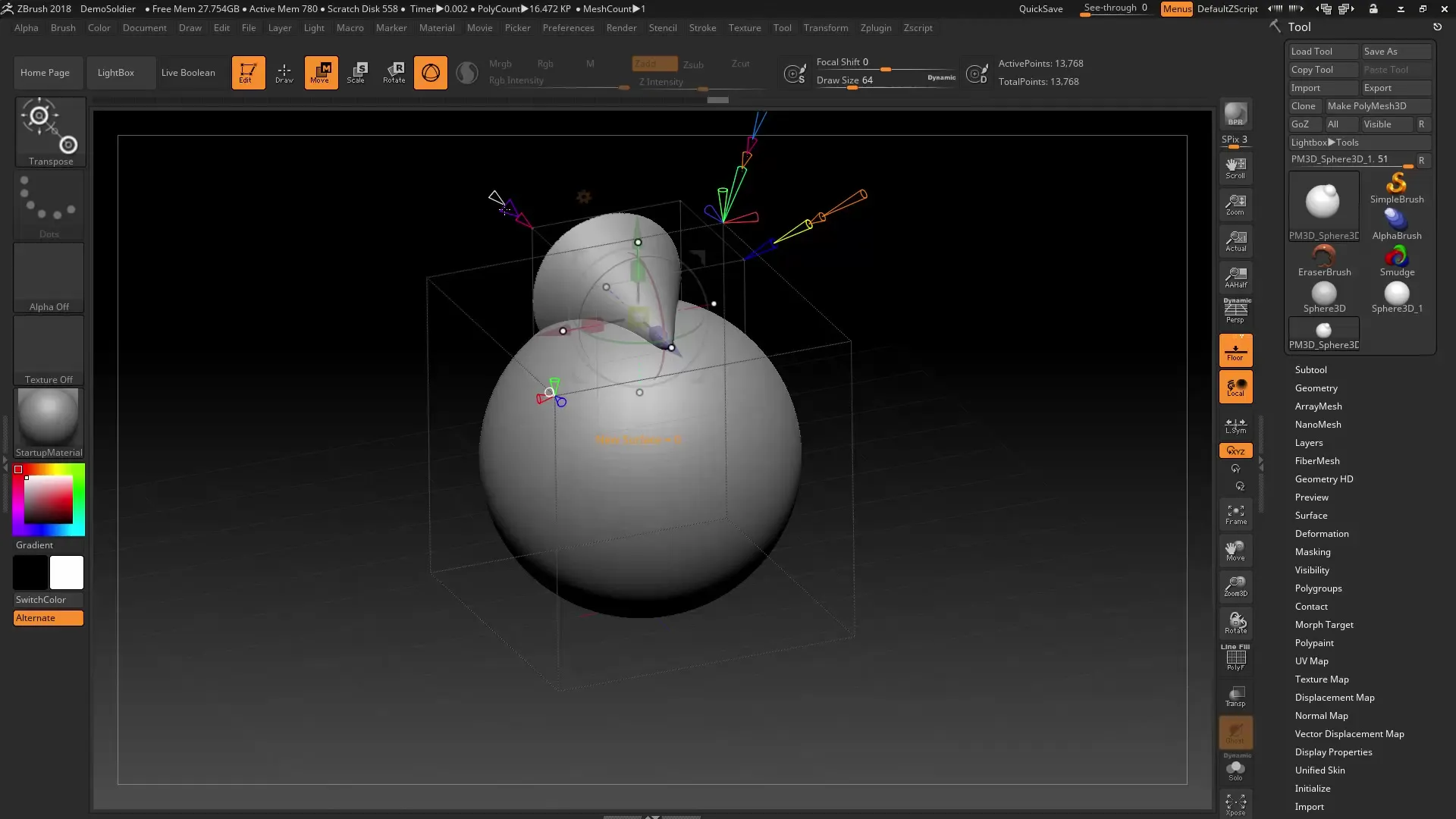This screenshot has width=1456, height=819.
Task: Click the Draw mode icon
Action: pyautogui.click(x=284, y=73)
